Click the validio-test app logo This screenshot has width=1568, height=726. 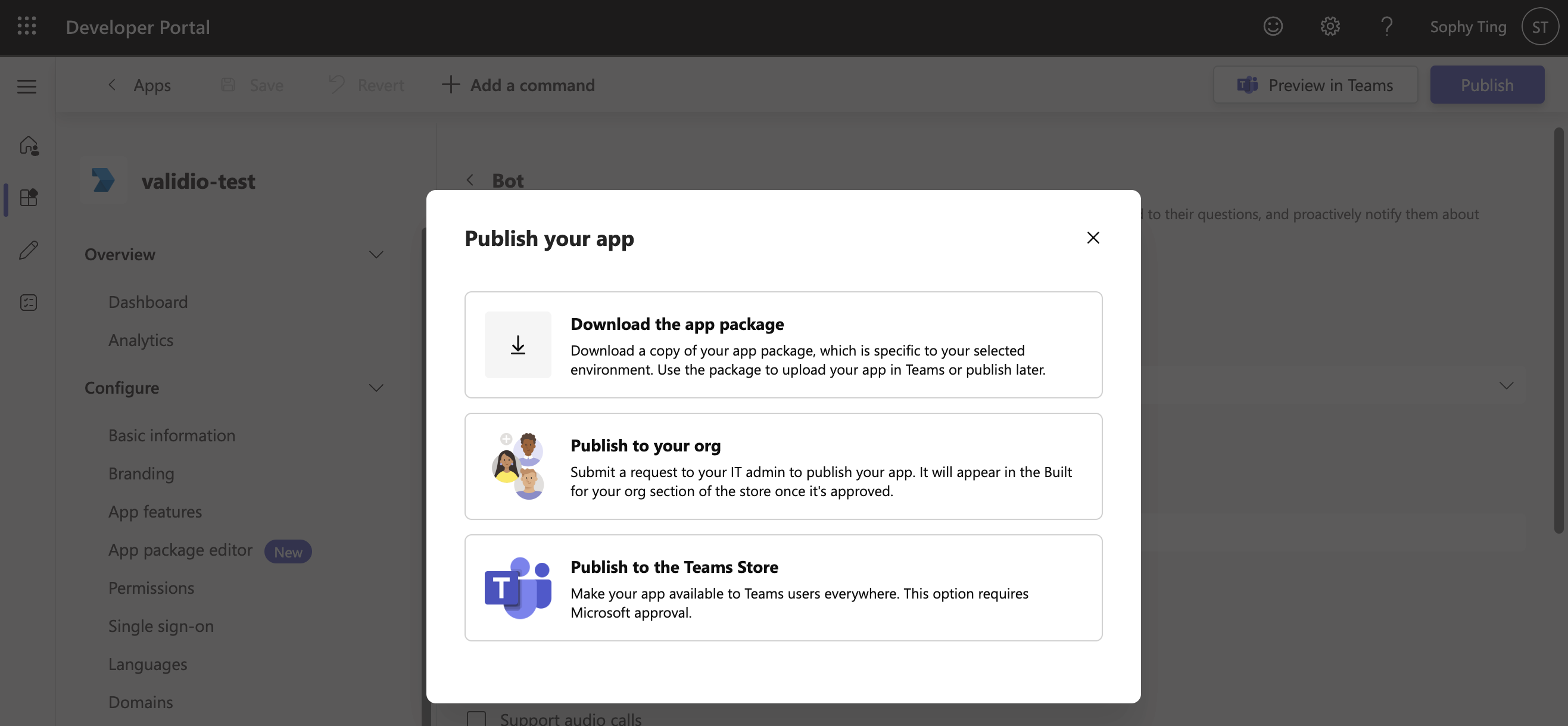point(103,180)
